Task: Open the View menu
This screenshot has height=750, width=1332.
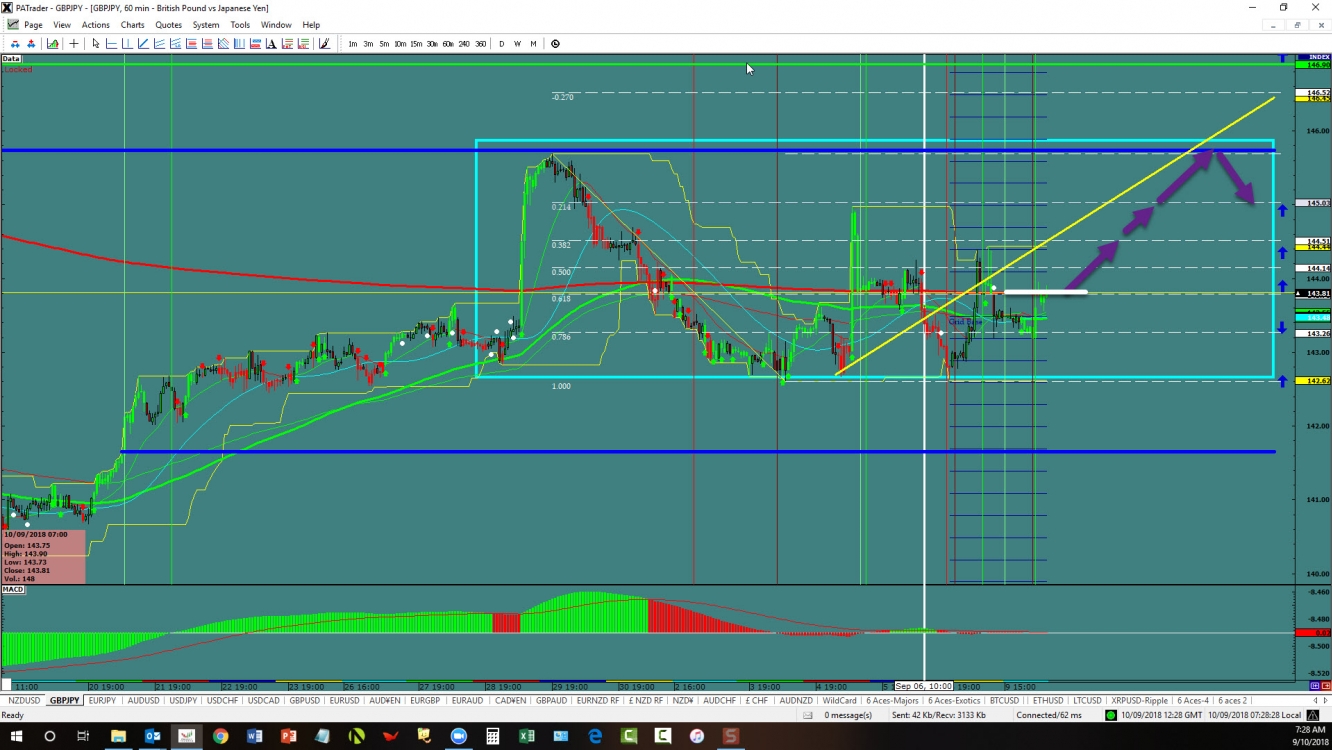Action: click(x=62, y=25)
